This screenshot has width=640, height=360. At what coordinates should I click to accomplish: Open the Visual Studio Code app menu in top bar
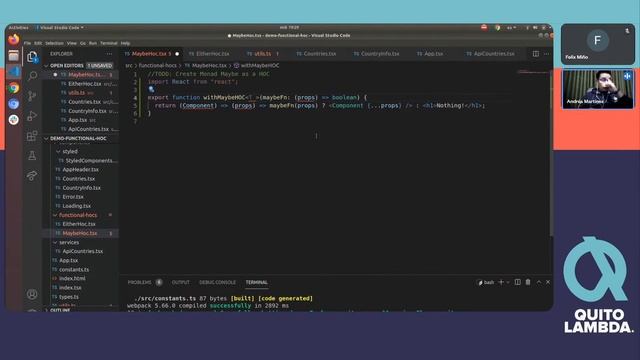point(60,28)
